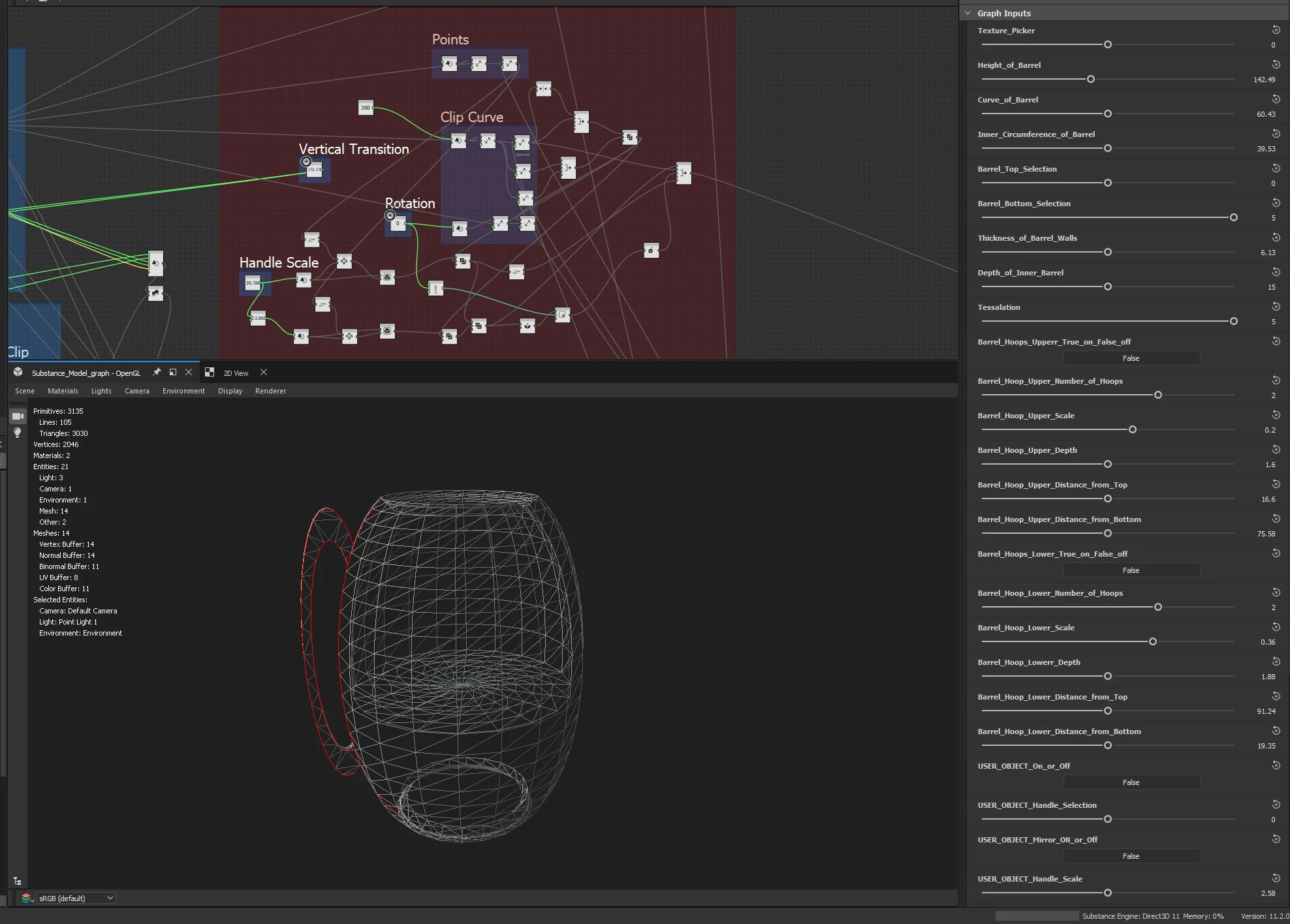Click the camera icon in the 3D viewport

coord(18,416)
